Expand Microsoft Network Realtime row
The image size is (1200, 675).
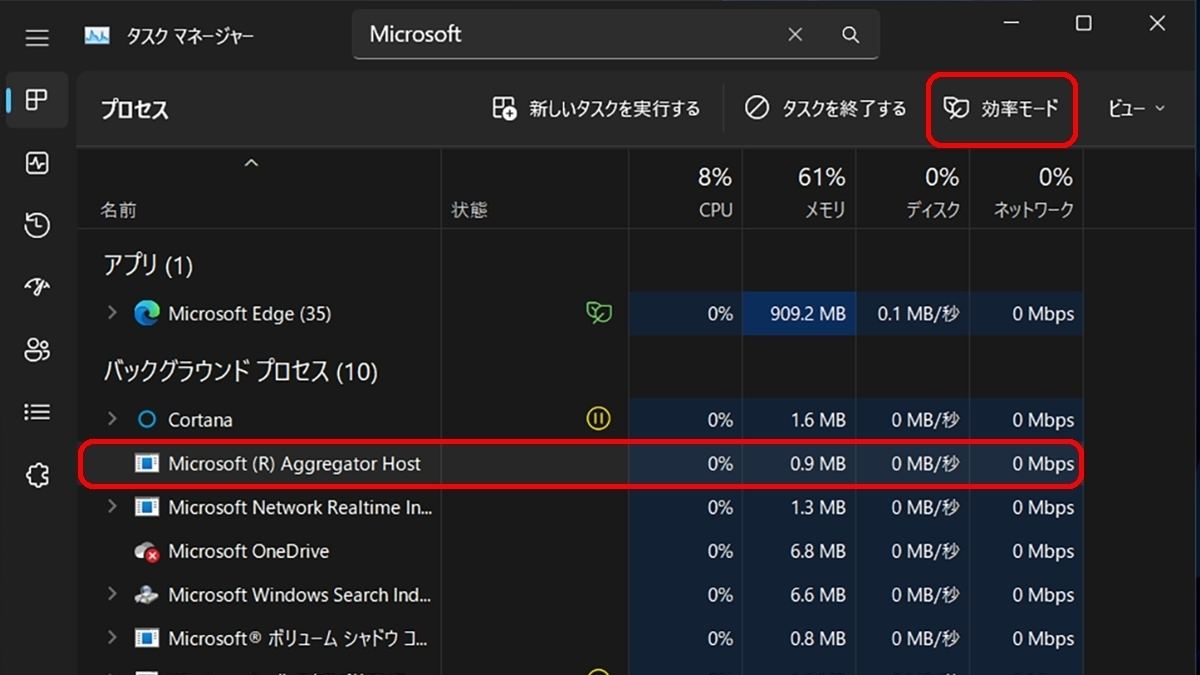pyautogui.click(x=112, y=508)
